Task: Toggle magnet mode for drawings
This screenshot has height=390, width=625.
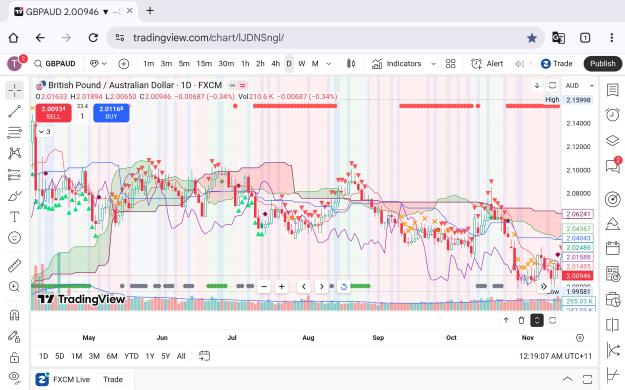Action: (14, 315)
